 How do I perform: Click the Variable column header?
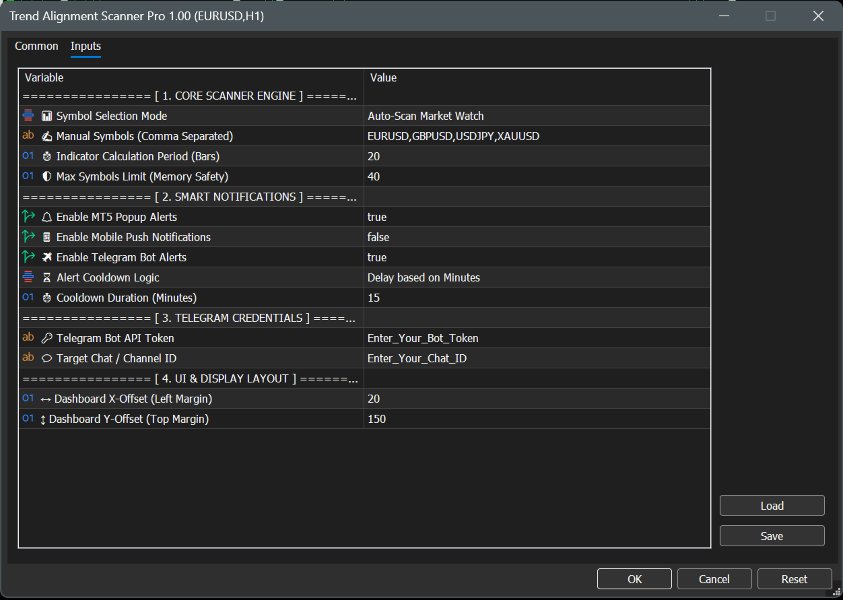click(44, 78)
